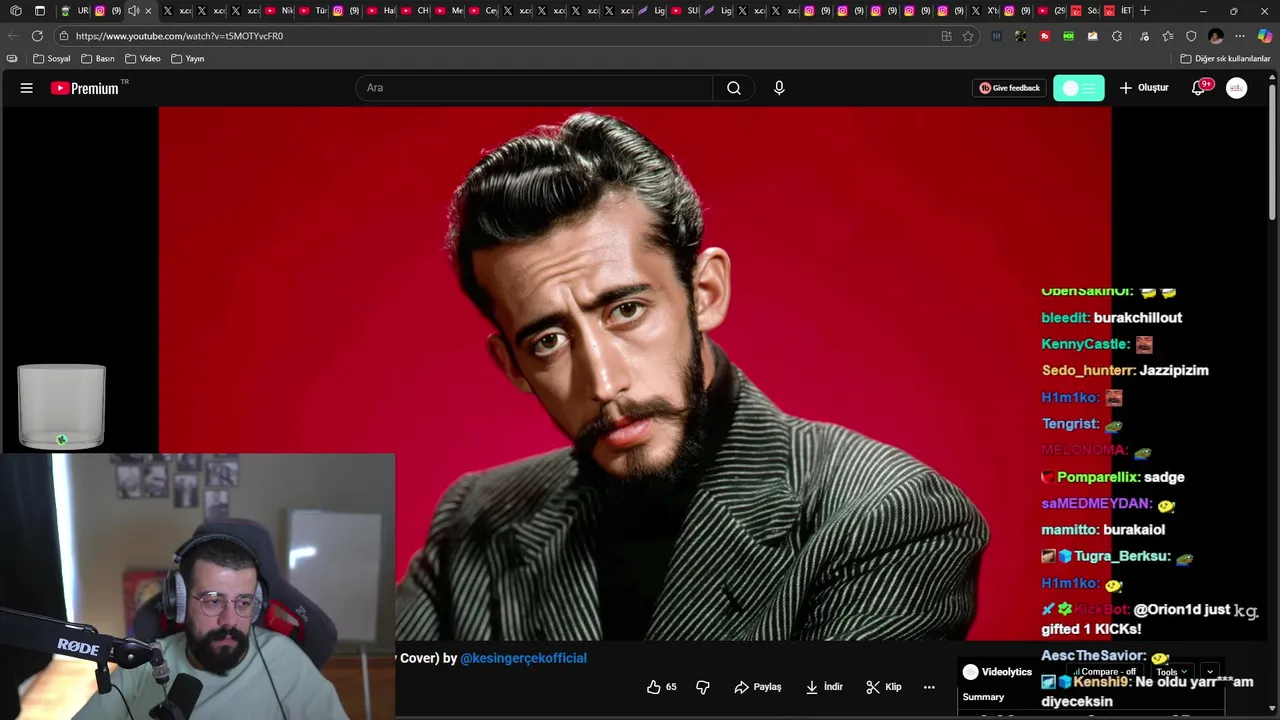The width and height of the screenshot is (1280, 720).
Task: Download the video with İndir
Action: click(825, 687)
